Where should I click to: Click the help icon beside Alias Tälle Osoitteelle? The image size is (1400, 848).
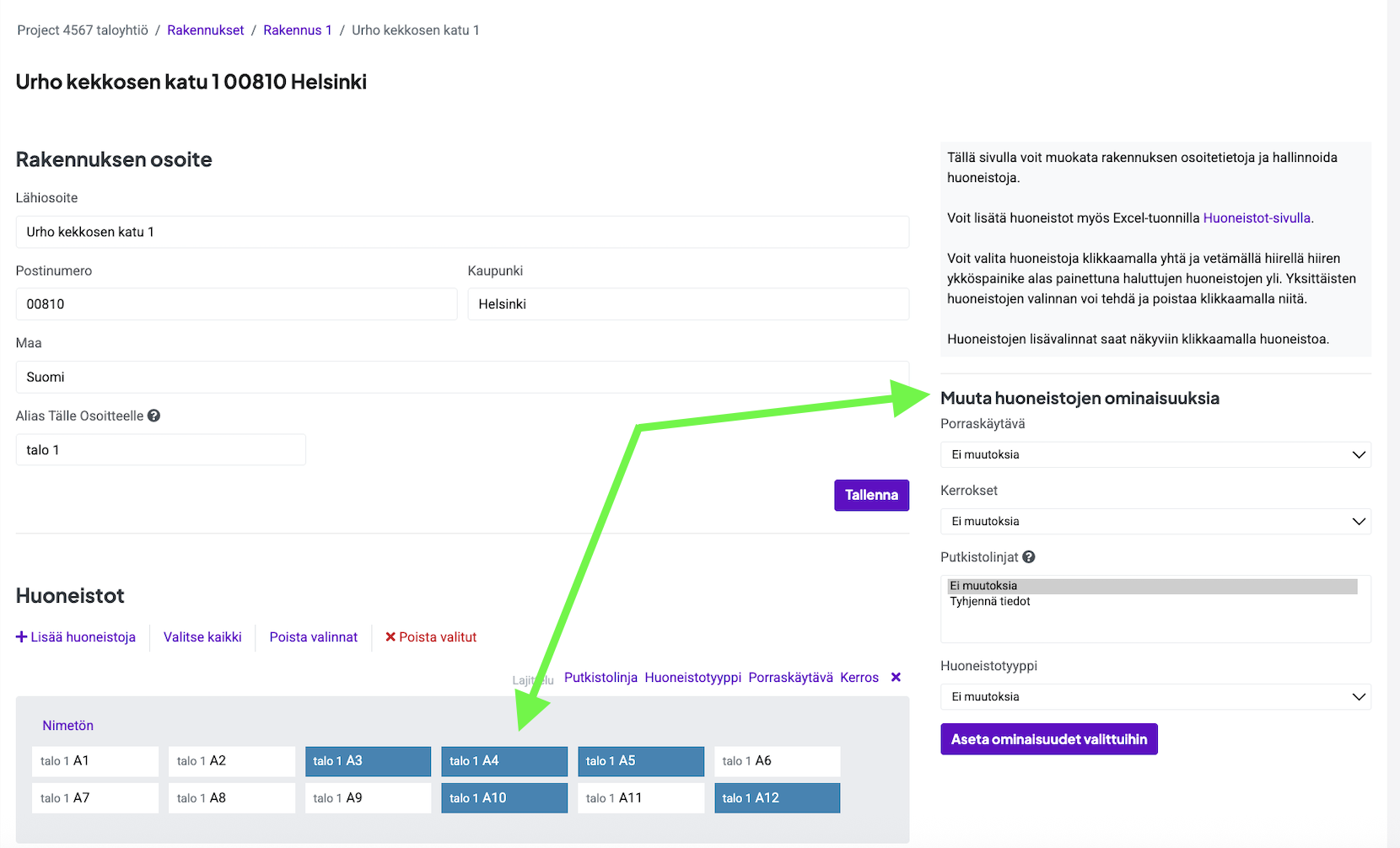point(153,416)
